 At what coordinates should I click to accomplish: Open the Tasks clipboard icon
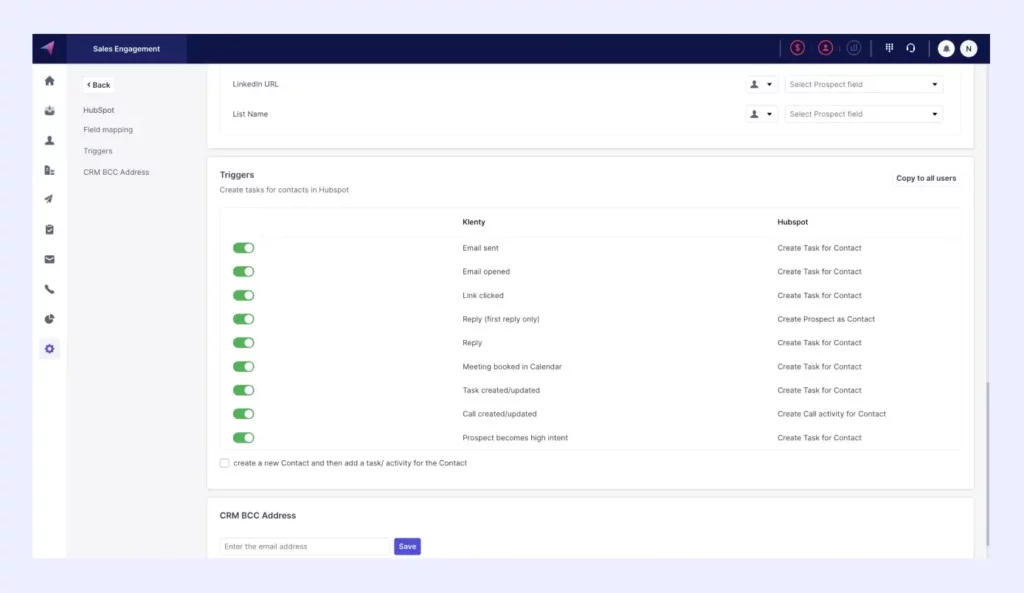pyautogui.click(x=48, y=229)
